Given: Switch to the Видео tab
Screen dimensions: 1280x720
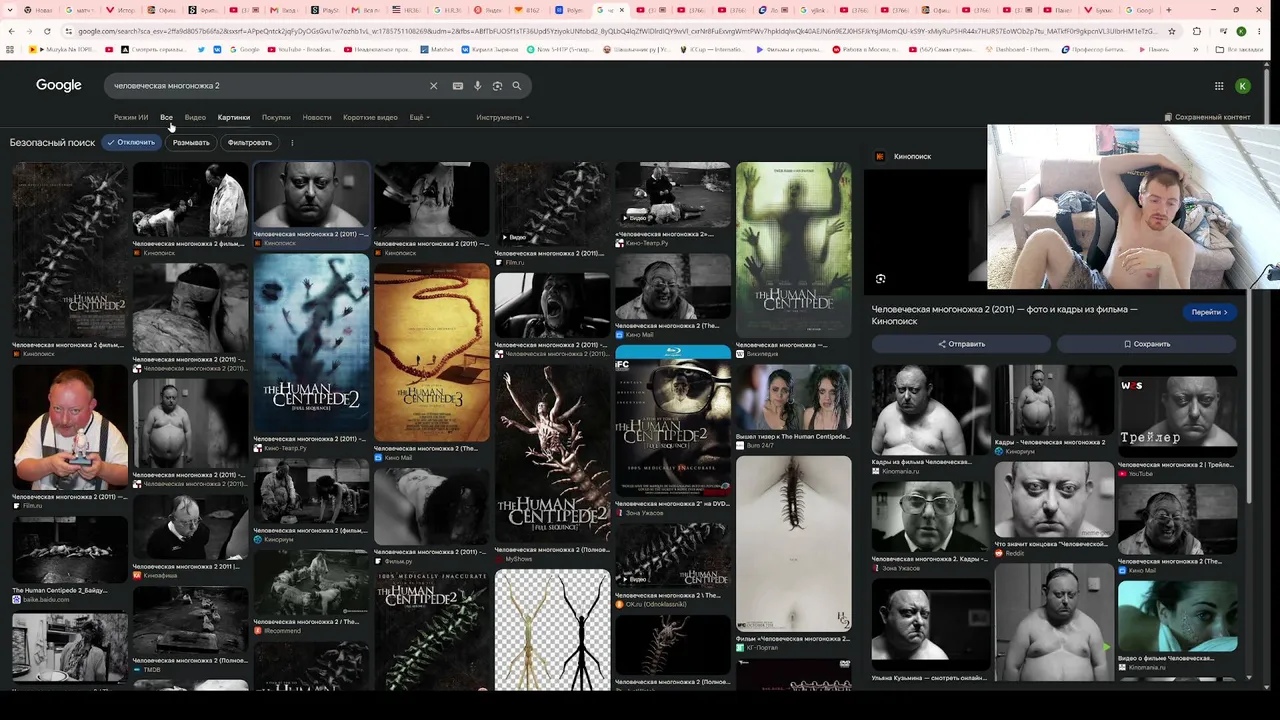Looking at the screenshot, I should 195,118.
